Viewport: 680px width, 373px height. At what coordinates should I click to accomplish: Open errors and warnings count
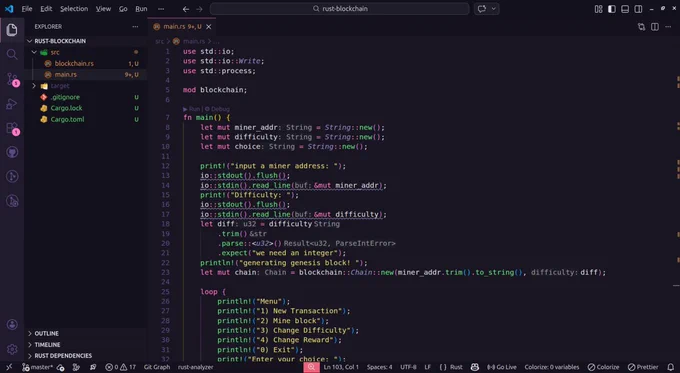tap(121, 367)
